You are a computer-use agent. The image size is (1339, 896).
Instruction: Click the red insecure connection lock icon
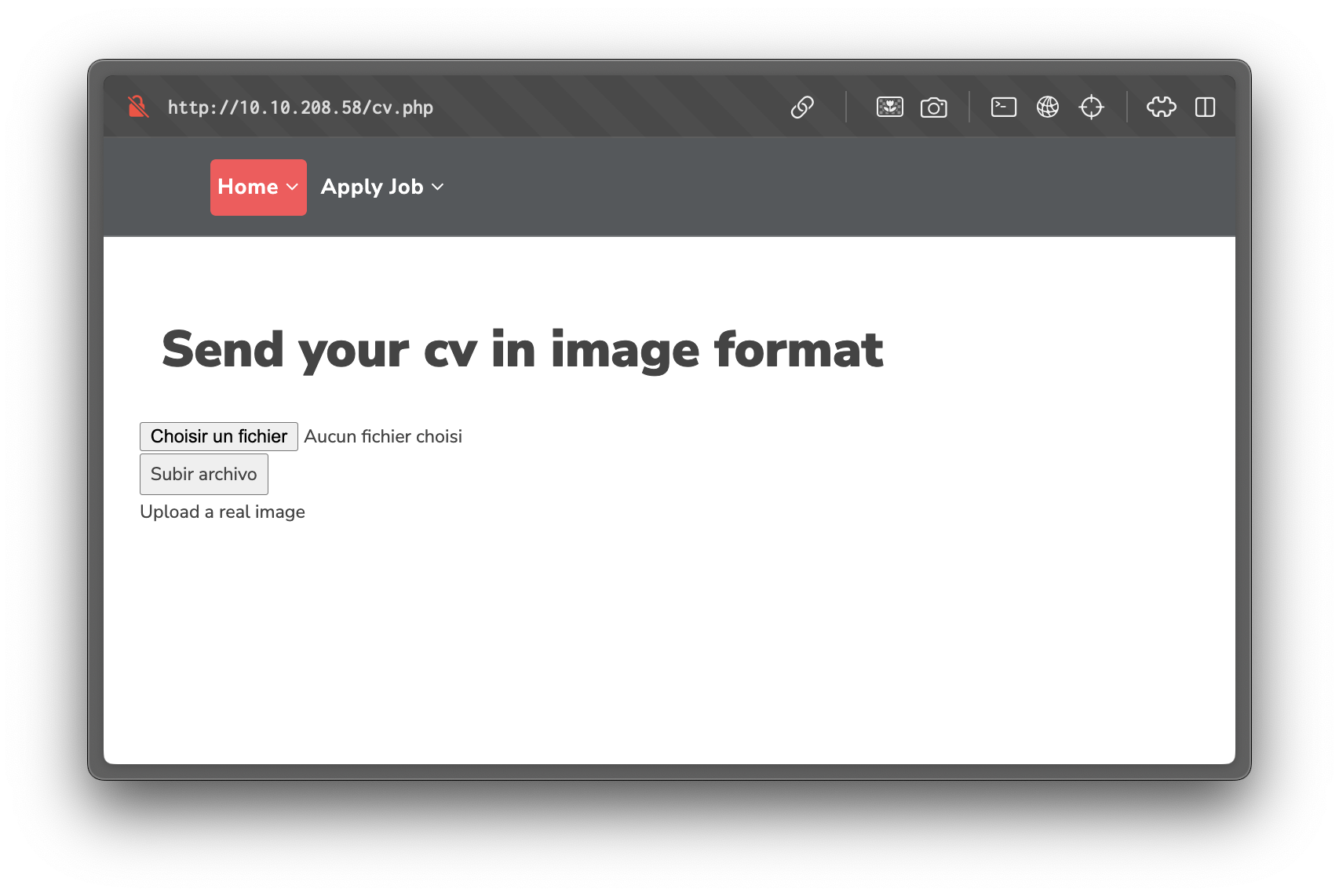(138, 107)
